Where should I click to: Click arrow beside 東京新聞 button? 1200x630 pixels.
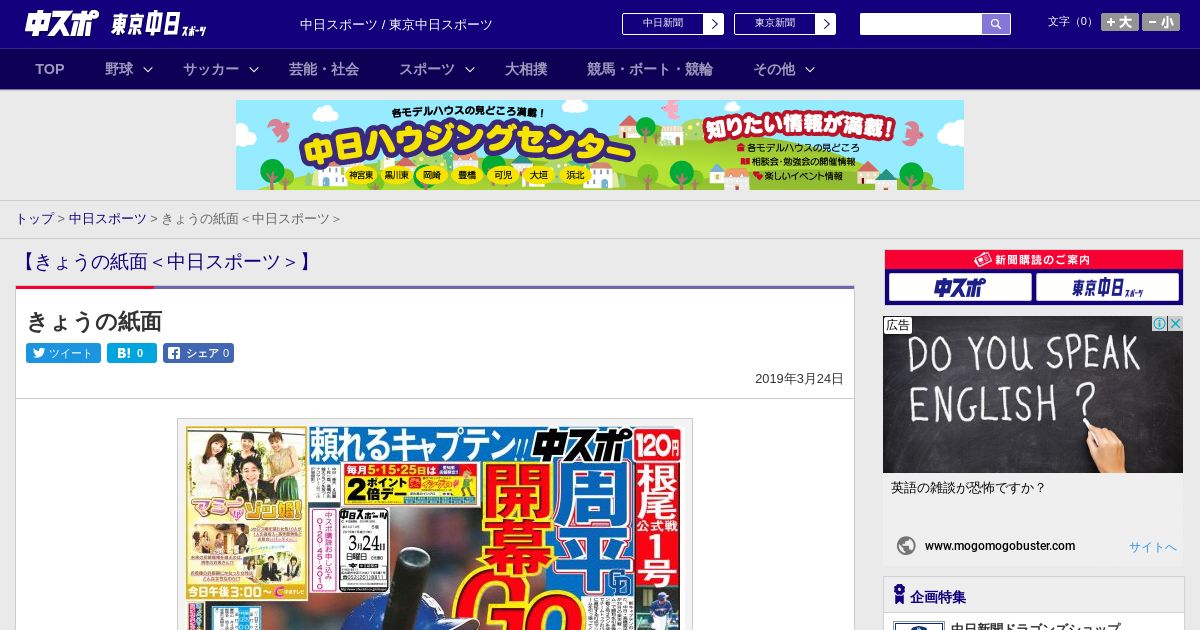826,24
